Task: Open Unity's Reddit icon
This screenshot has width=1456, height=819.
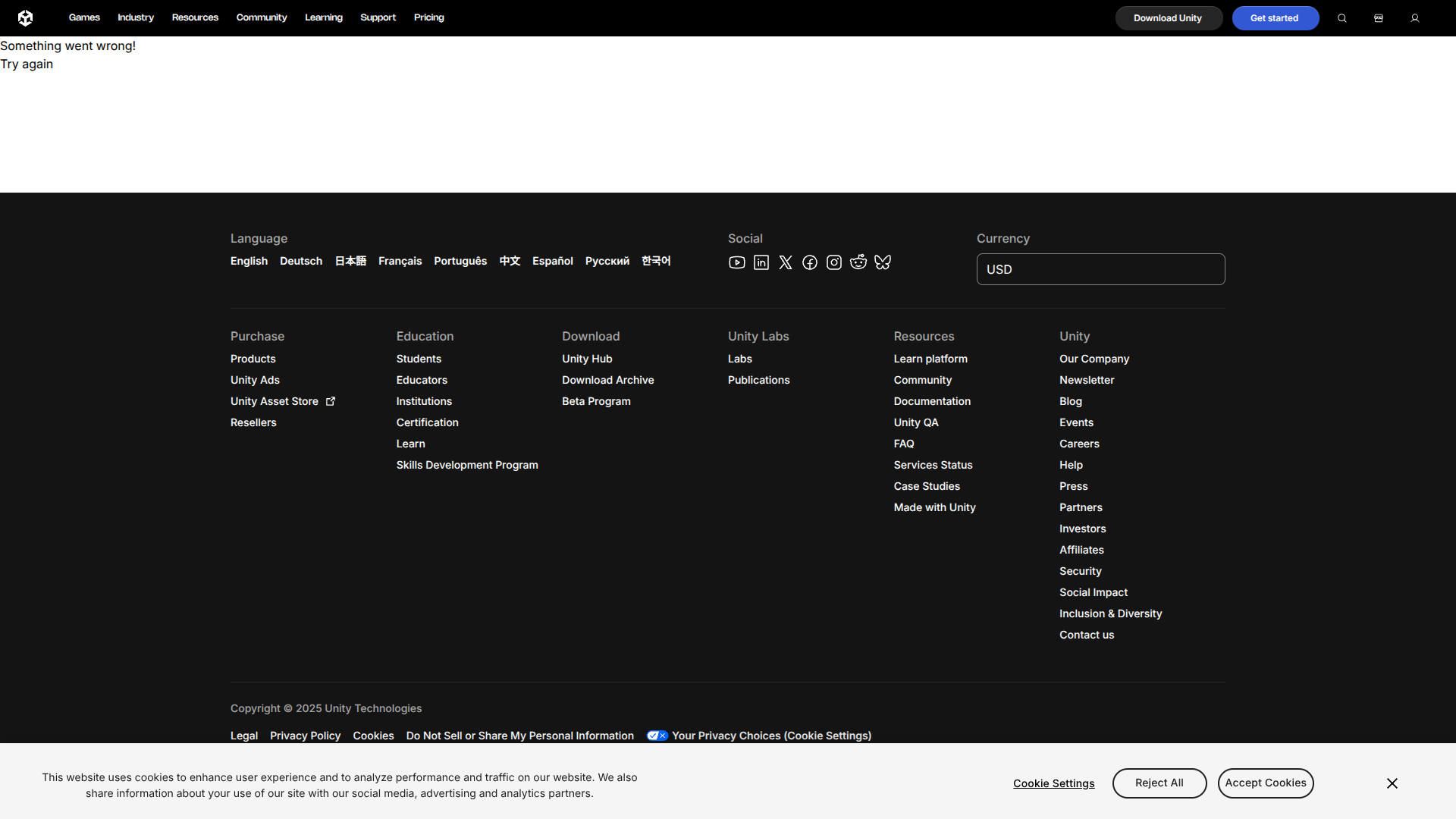Action: (858, 262)
